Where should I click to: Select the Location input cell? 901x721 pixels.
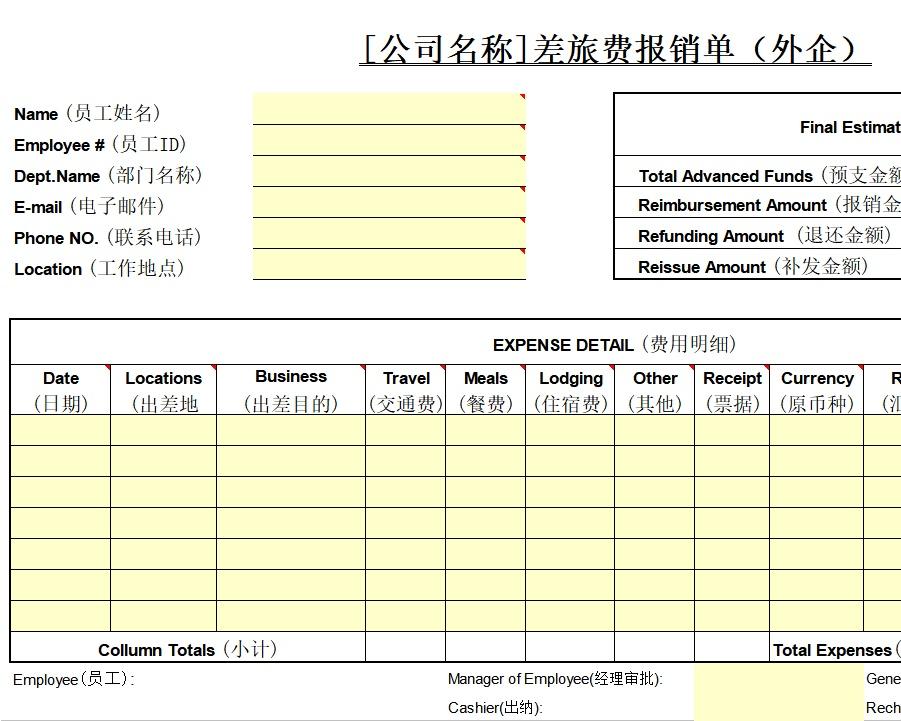[389, 265]
